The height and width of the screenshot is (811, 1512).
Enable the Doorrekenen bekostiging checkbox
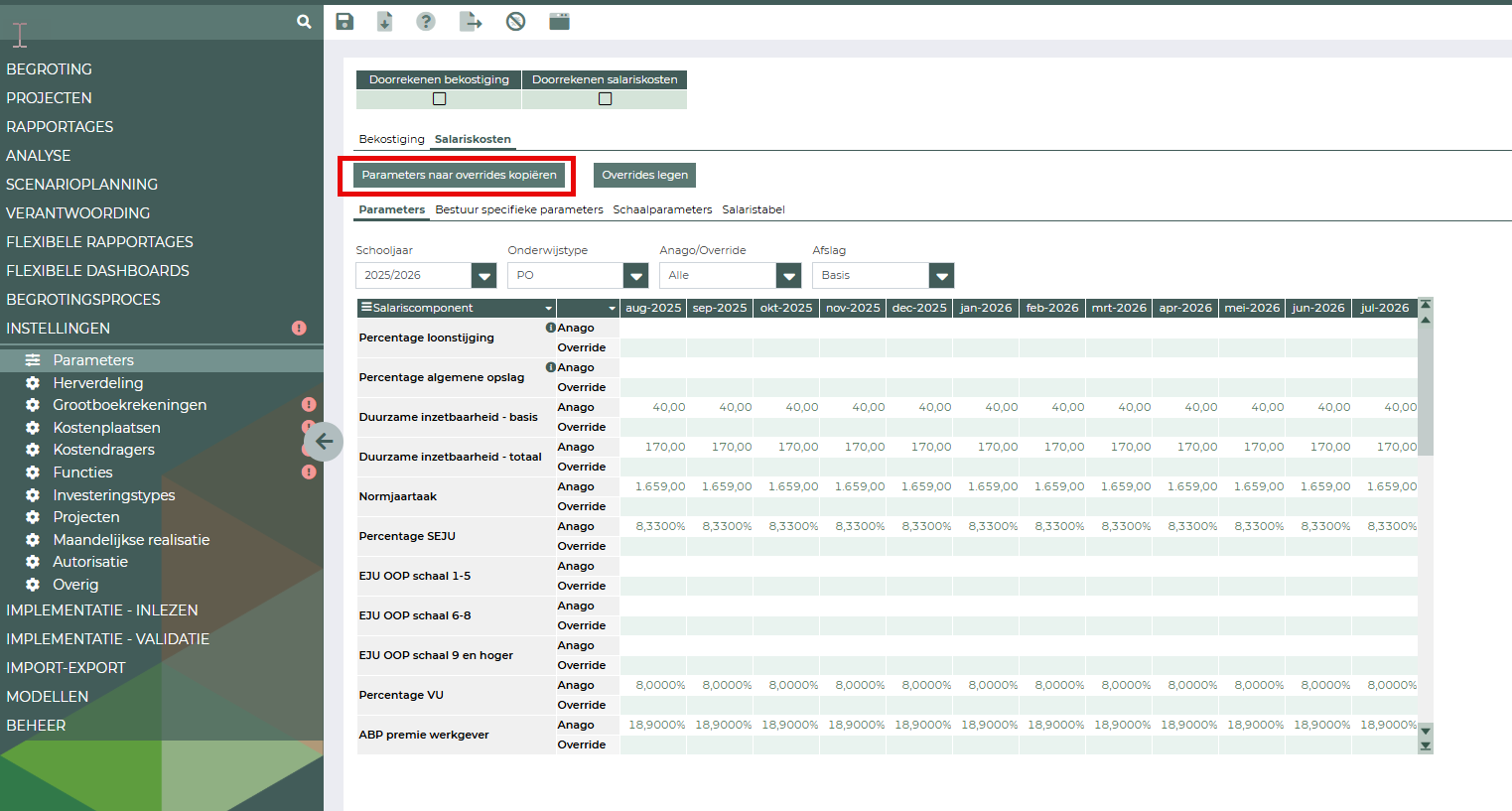[x=439, y=99]
